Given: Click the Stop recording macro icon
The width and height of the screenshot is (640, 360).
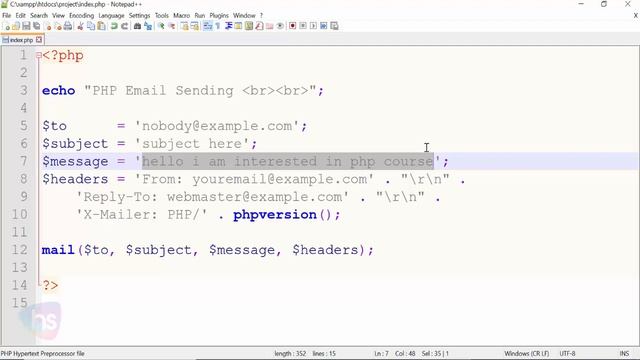Looking at the screenshot, I should pyautogui.click(x=303, y=26).
